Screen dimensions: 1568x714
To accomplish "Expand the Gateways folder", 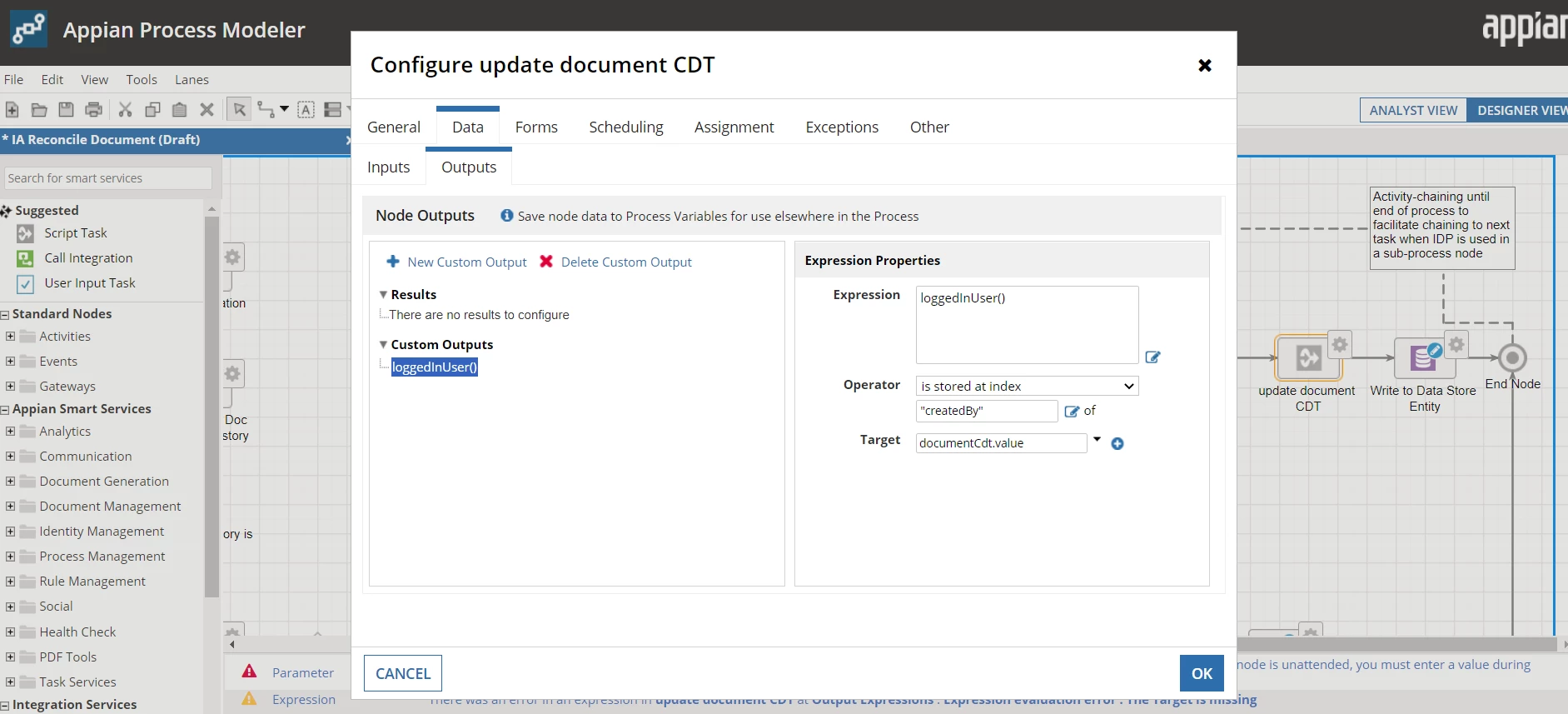I will tap(10, 386).
